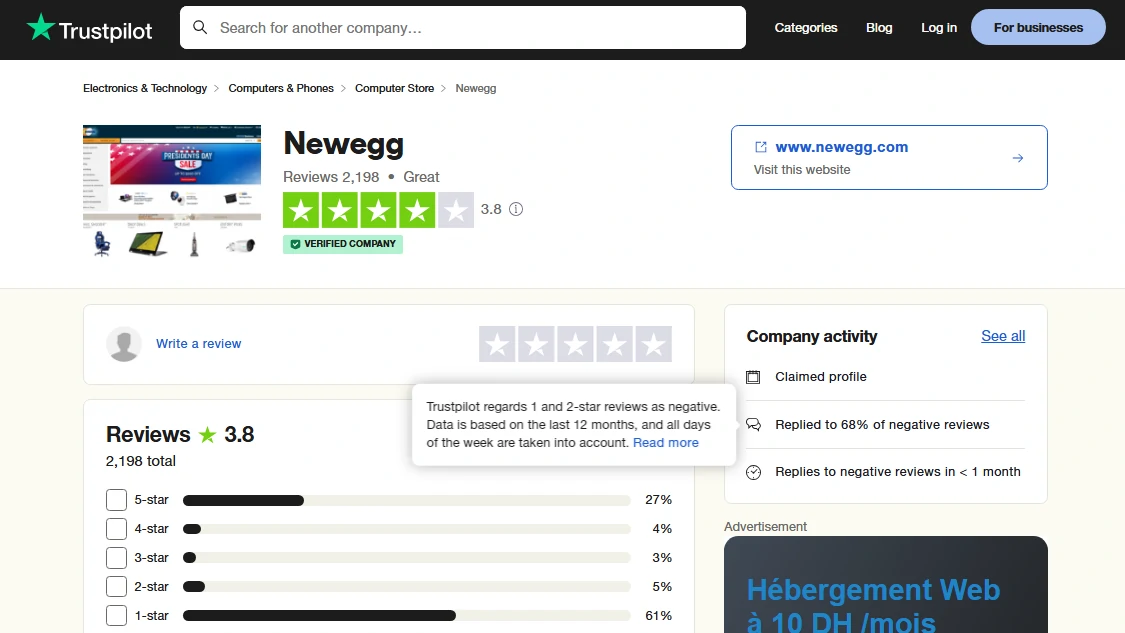Click the Newegg breadcrumb text
This screenshot has width=1125, height=633.
point(476,88)
